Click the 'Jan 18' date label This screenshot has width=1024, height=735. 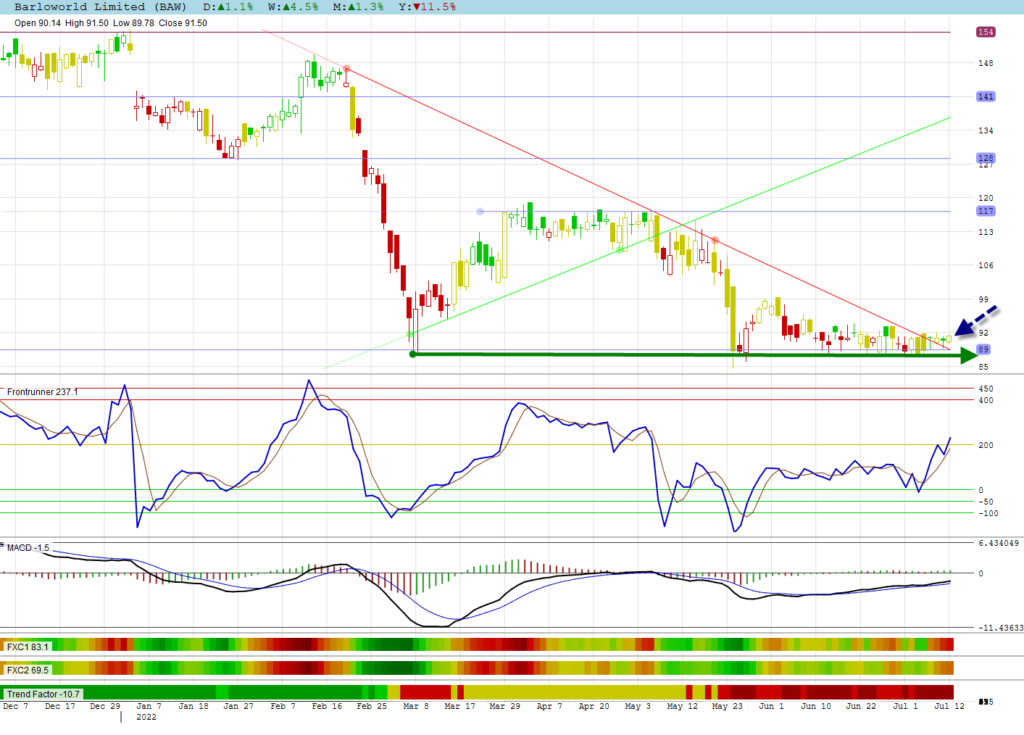tap(193, 706)
